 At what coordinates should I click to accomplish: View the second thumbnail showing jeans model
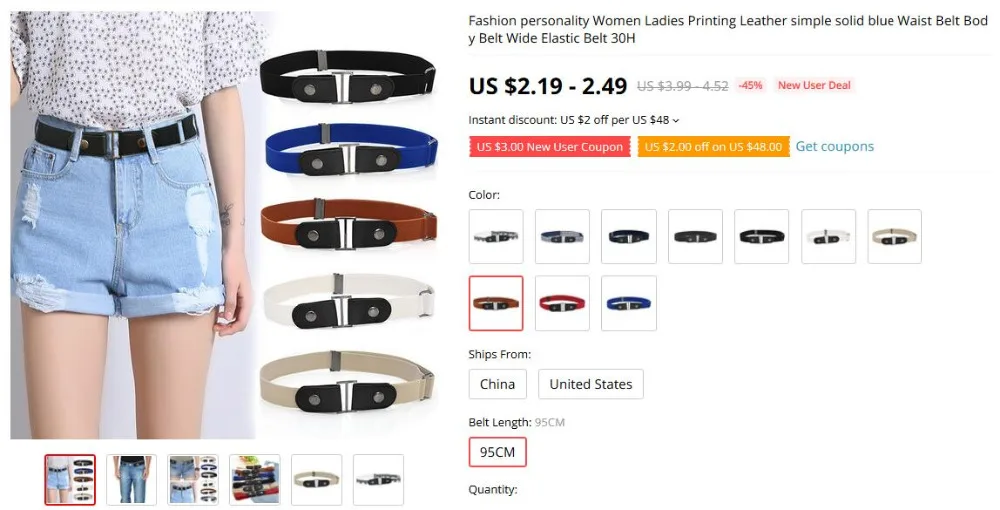pos(131,479)
